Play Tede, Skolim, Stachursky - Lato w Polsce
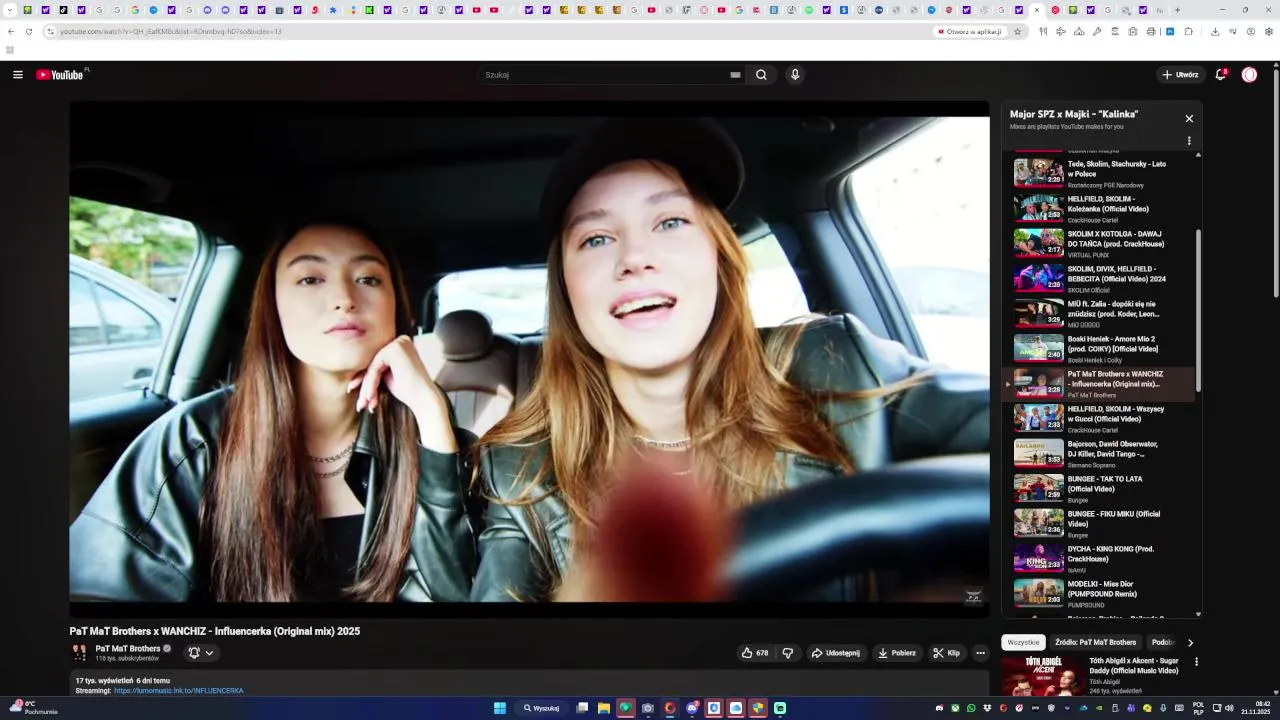Viewport: 1280px width, 720px height. (x=1098, y=173)
